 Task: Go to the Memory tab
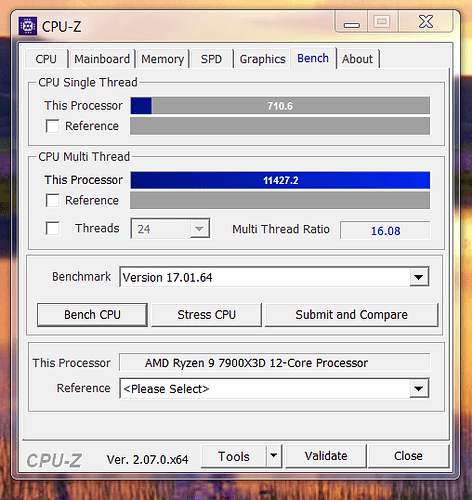(162, 59)
